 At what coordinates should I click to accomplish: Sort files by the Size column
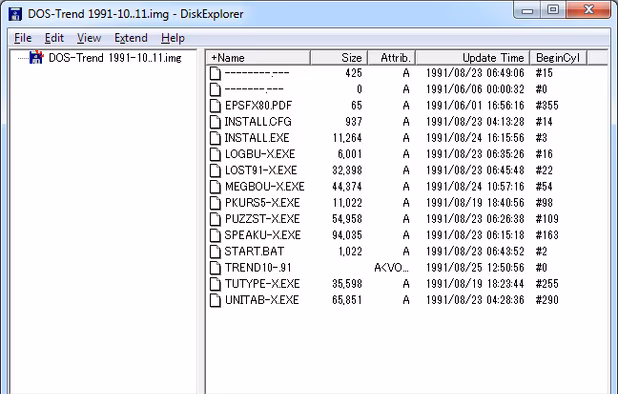click(x=339, y=58)
